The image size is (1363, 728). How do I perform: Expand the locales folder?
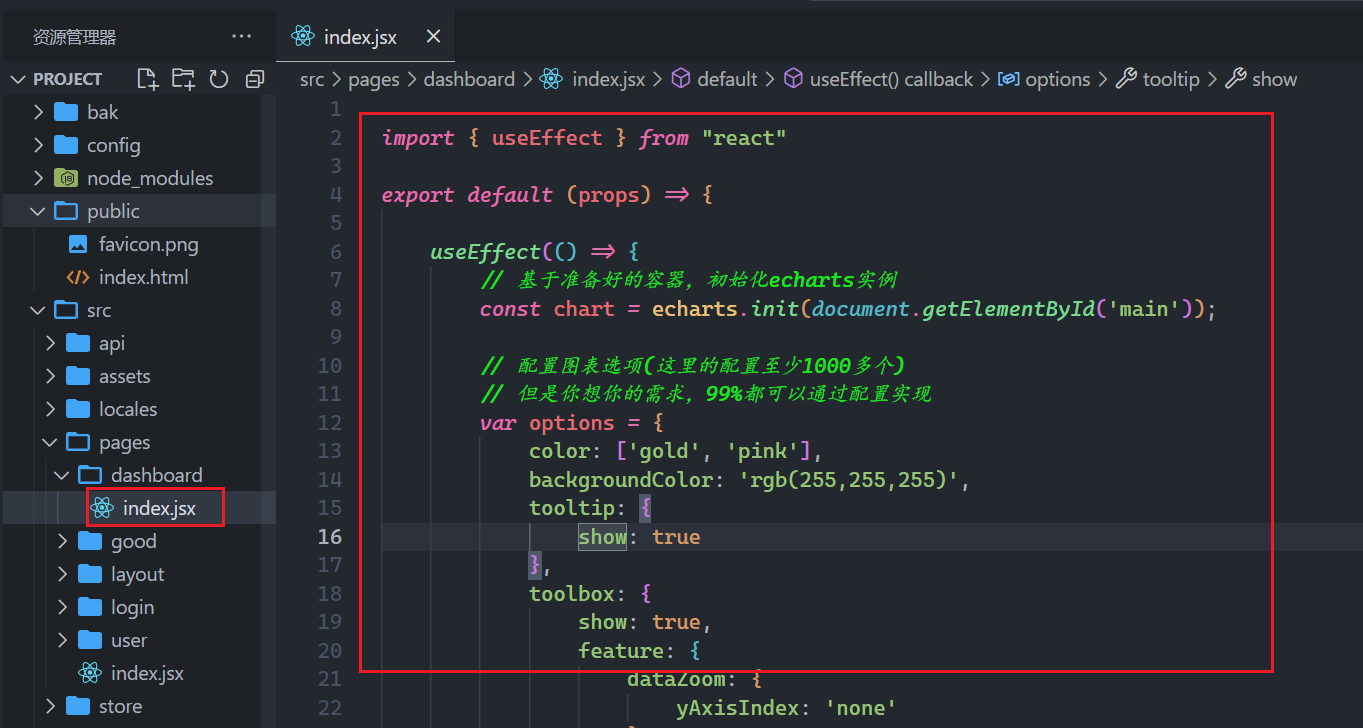51,409
